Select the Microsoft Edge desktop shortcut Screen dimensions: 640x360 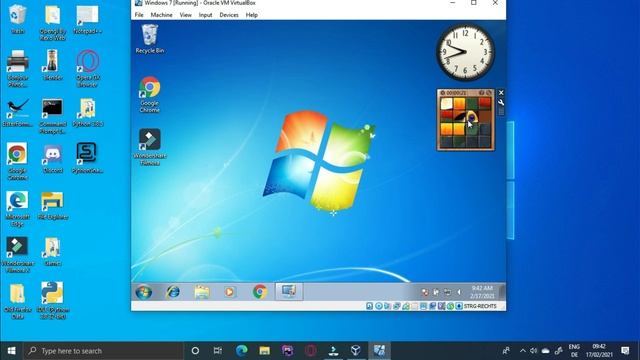17,209
